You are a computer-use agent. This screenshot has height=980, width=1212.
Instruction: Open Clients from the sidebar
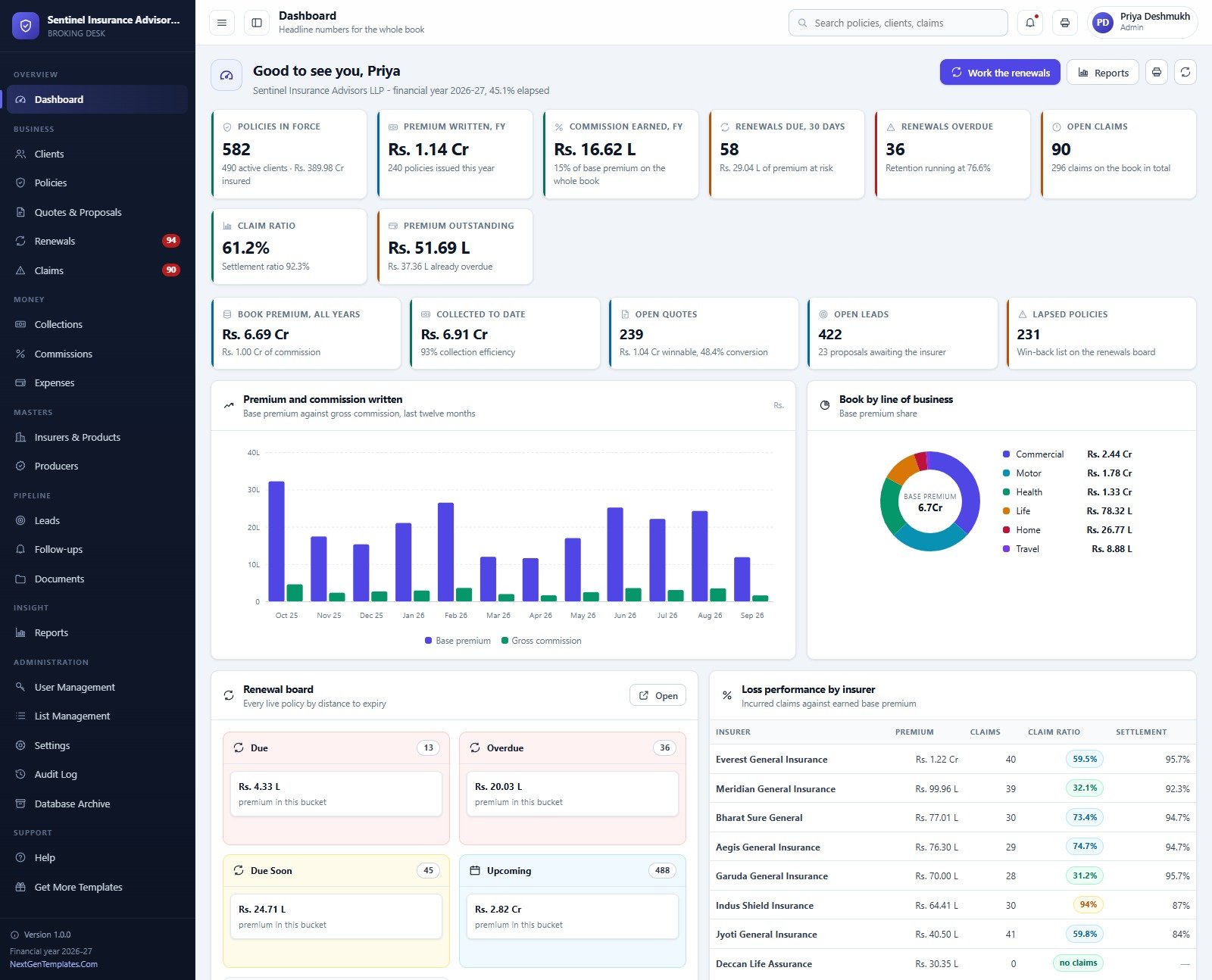(x=97, y=154)
